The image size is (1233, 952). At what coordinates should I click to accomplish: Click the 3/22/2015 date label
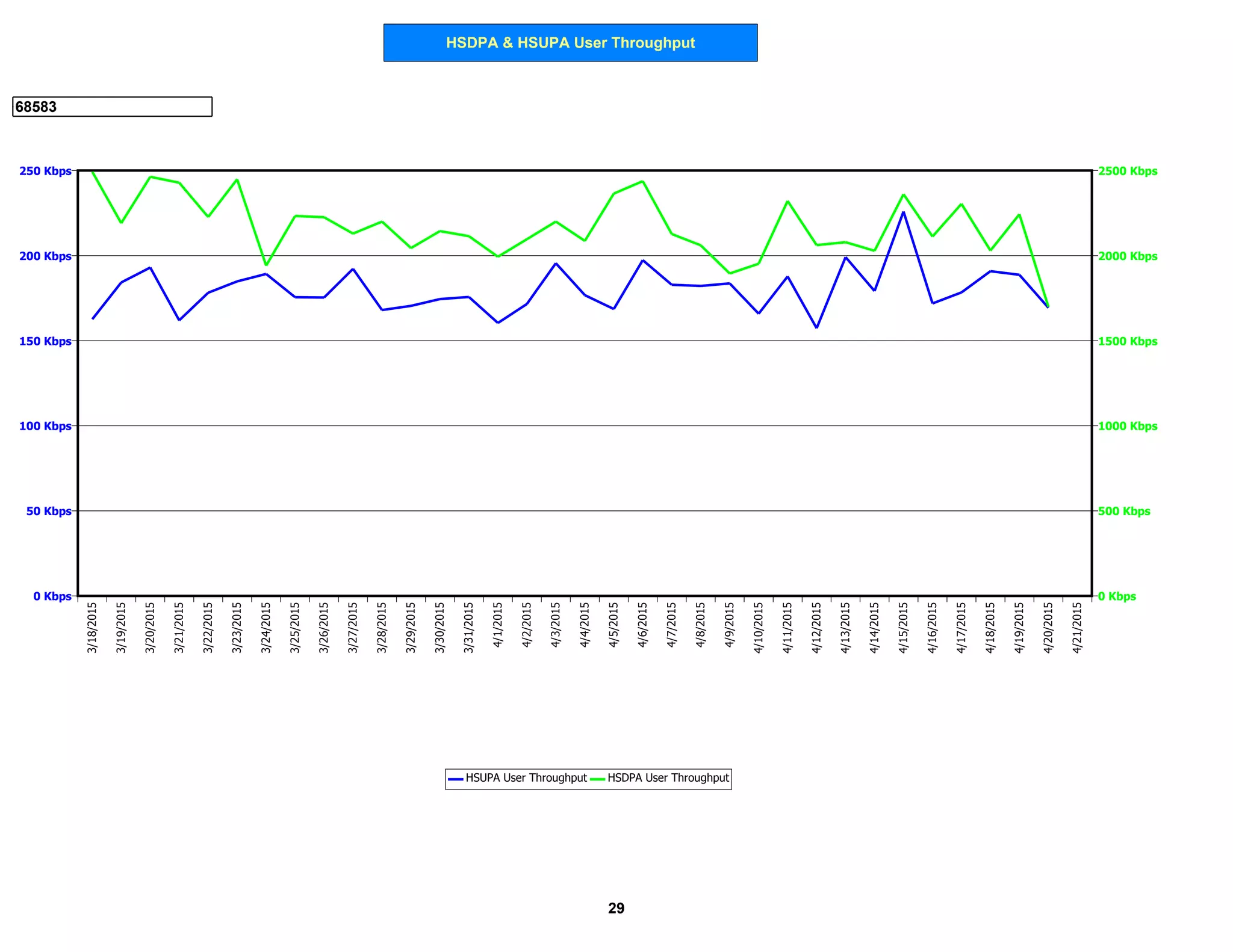tap(208, 628)
